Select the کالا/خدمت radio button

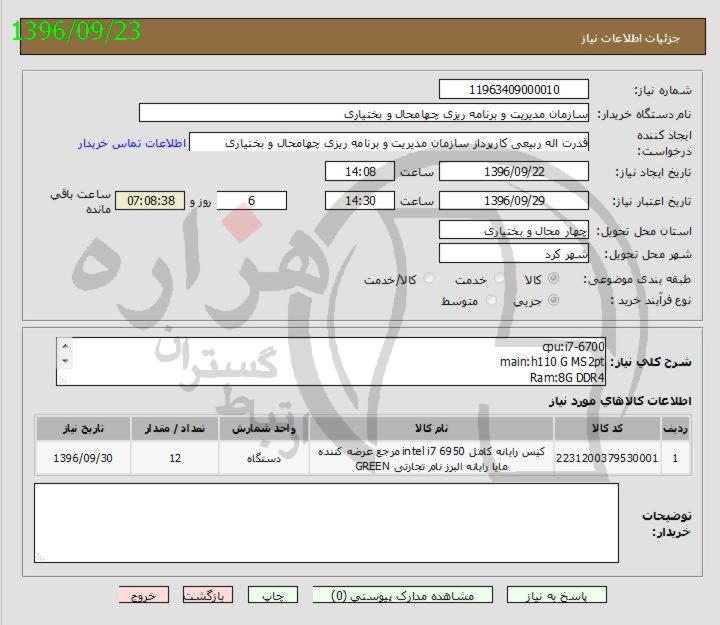click(x=429, y=278)
